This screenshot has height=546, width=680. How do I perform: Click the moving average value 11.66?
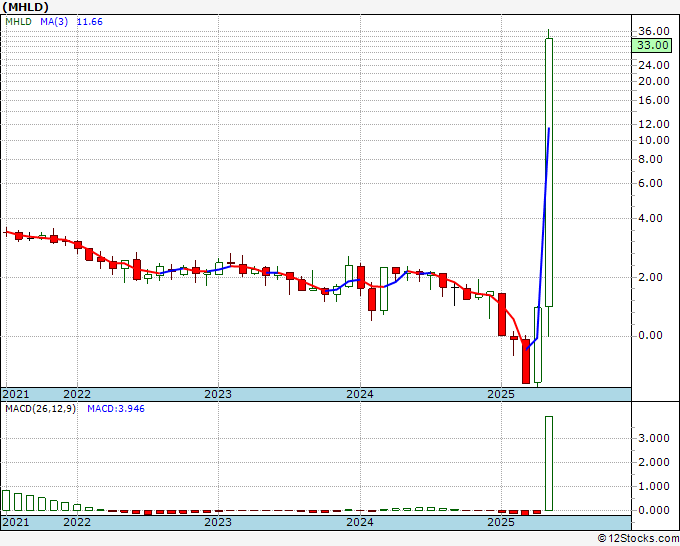[90, 22]
